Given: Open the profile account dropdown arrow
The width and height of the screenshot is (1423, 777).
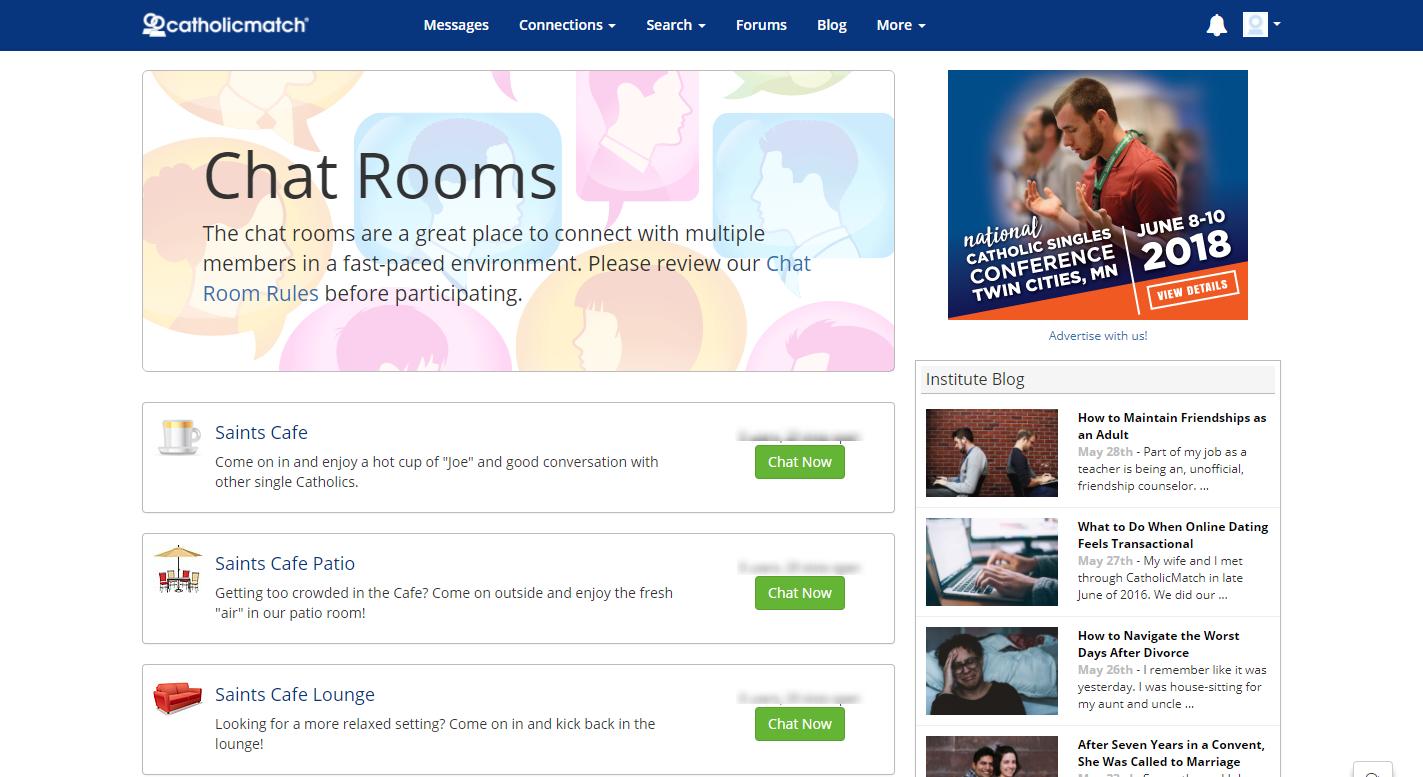Looking at the screenshot, I should click(x=1277, y=24).
